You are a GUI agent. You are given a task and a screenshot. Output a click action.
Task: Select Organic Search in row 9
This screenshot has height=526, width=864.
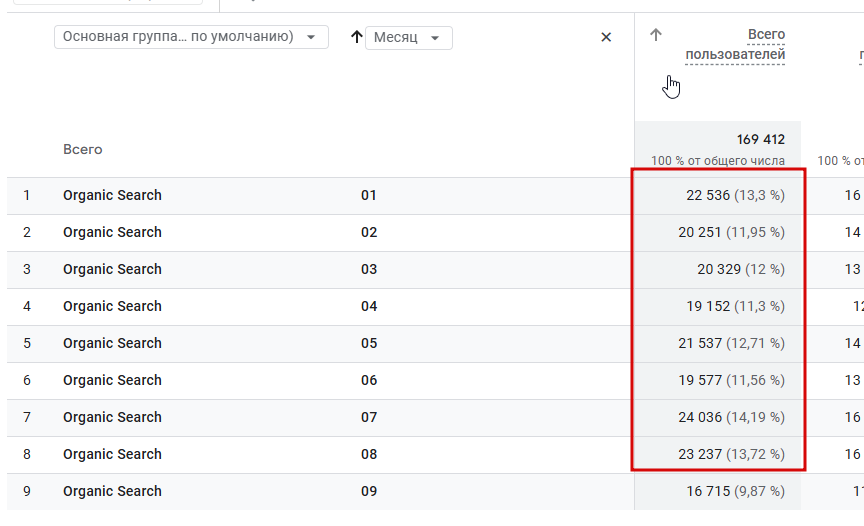[112, 491]
